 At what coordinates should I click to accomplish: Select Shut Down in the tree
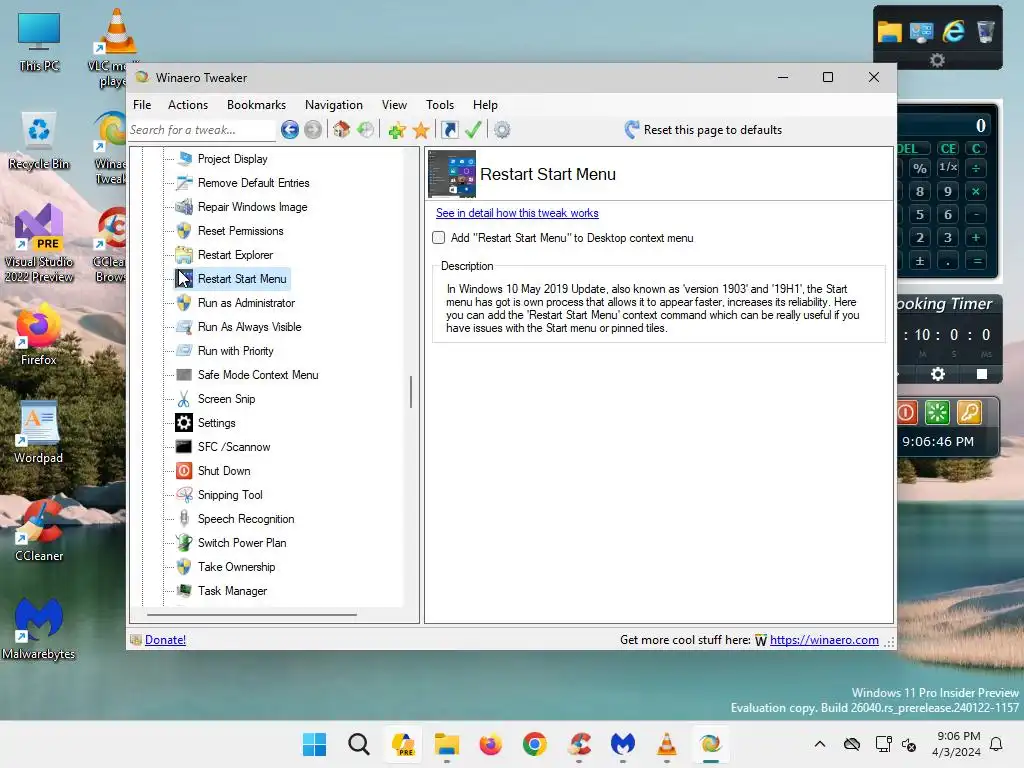tap(224, 471)
